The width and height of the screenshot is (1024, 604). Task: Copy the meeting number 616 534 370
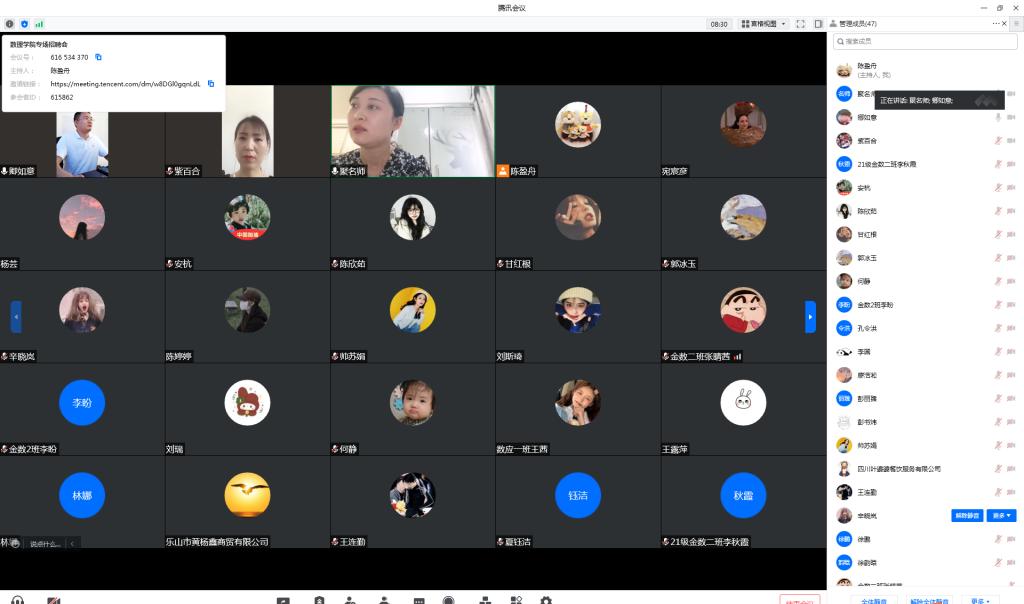pos(98,57)
